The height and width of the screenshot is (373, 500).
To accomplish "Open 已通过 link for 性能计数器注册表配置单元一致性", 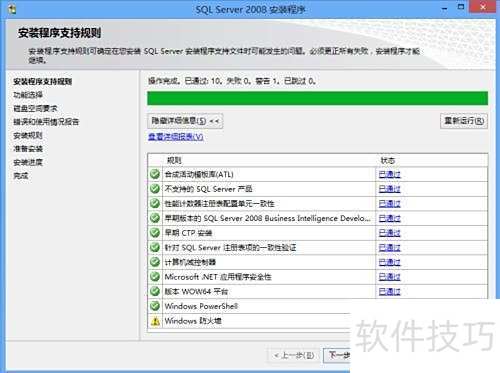I will coord(390,204).
